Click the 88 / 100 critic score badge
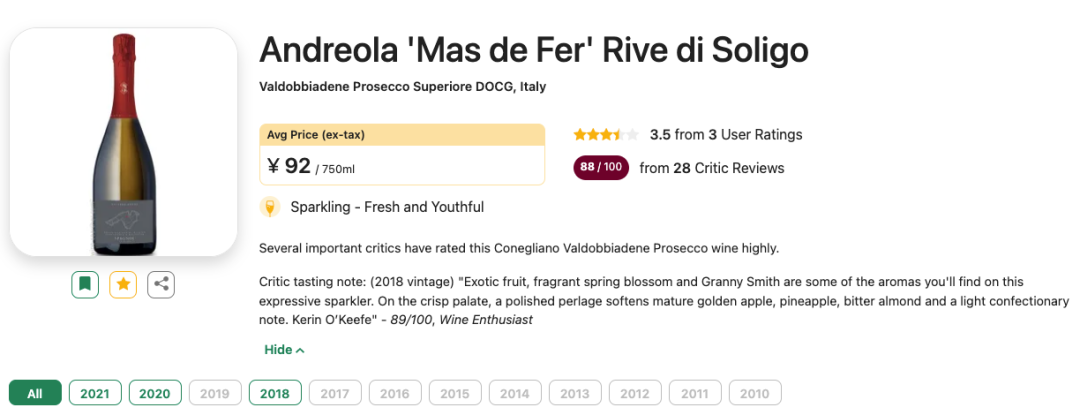 click(601, 168)
